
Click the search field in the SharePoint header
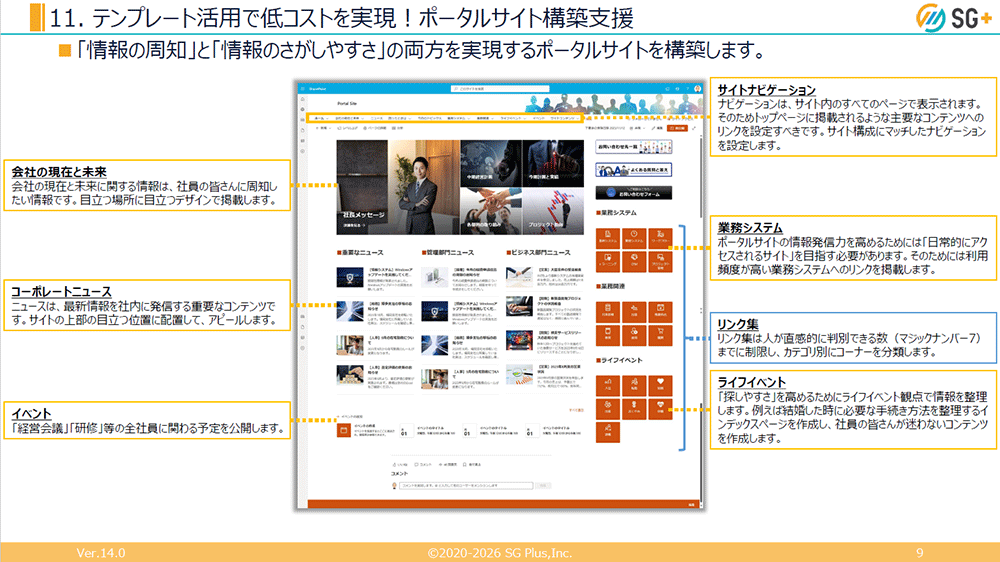500,89
